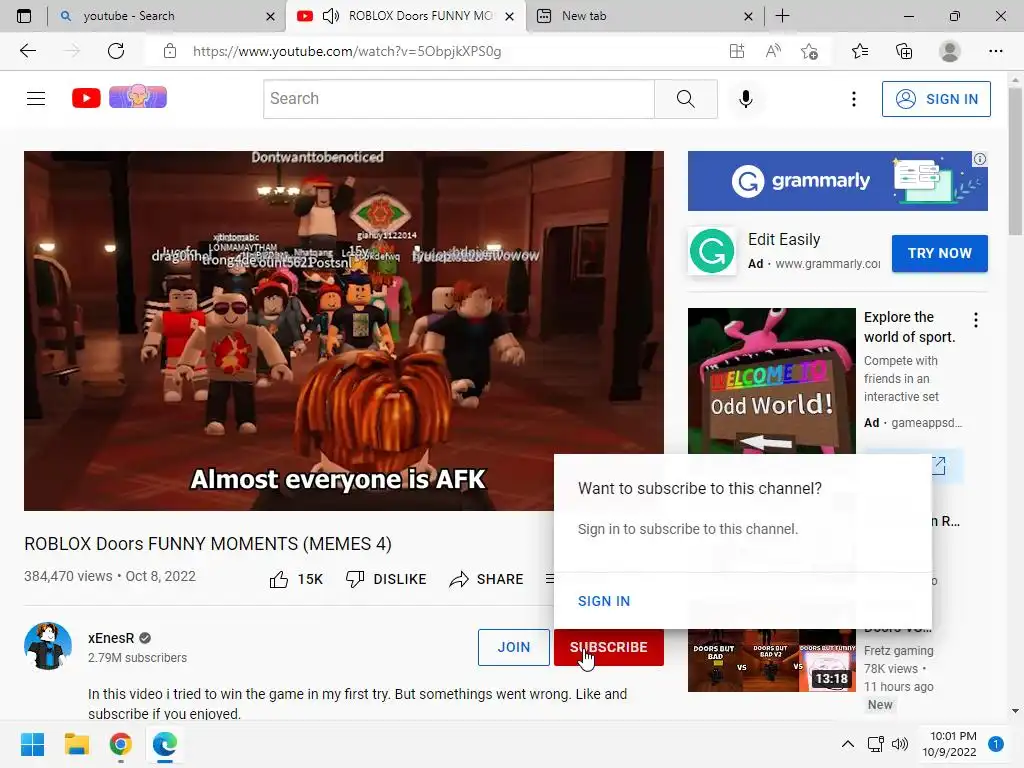Screen dimensions: 1024x768
Task: Mute the tab using speaker icon
Action: click(331, 16)
